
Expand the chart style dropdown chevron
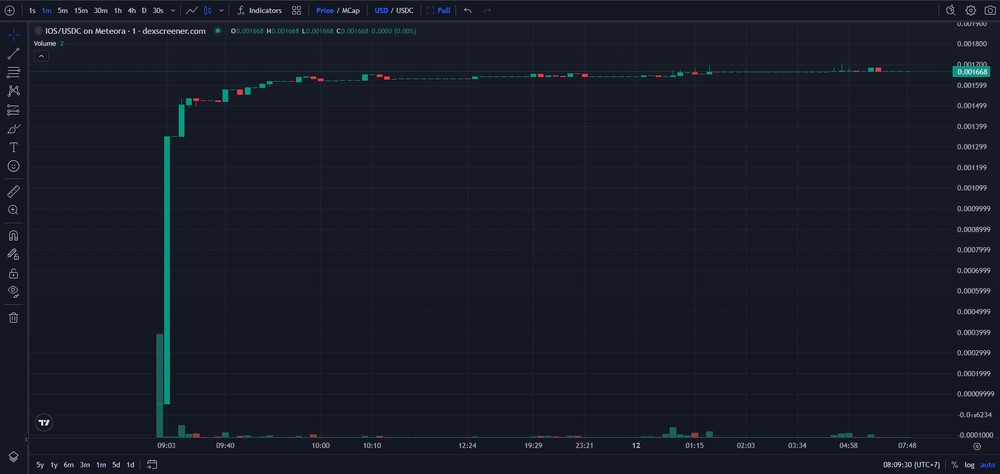221,11
